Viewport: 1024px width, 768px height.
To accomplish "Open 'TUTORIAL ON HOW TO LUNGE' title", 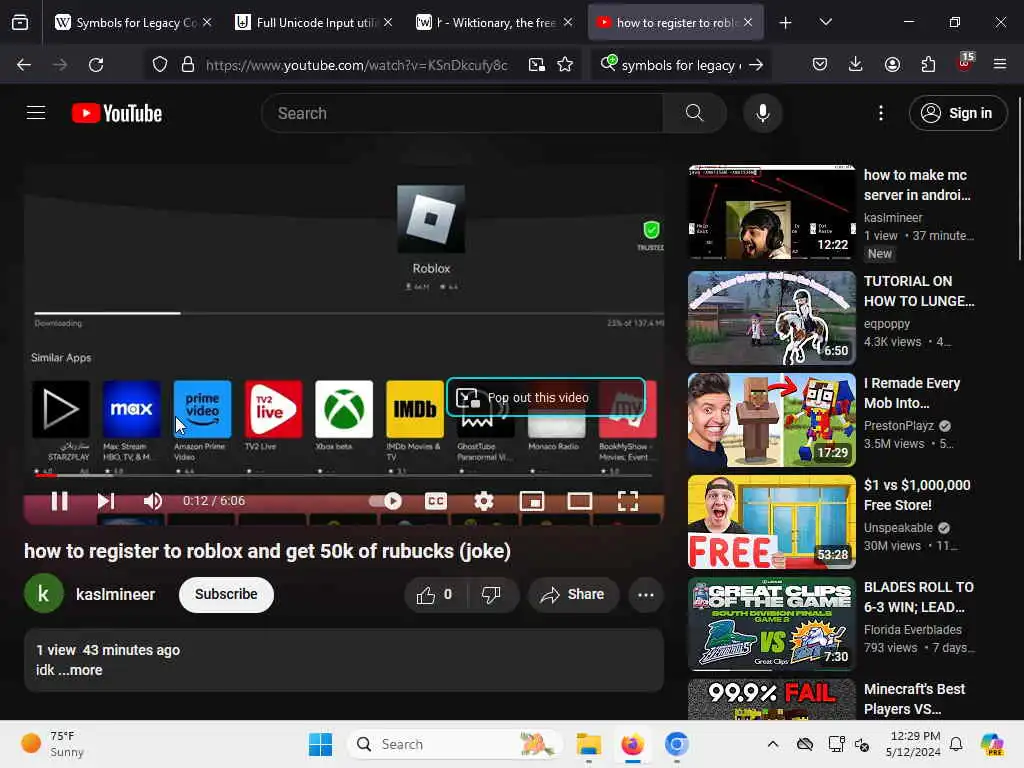I will (918, 291).
